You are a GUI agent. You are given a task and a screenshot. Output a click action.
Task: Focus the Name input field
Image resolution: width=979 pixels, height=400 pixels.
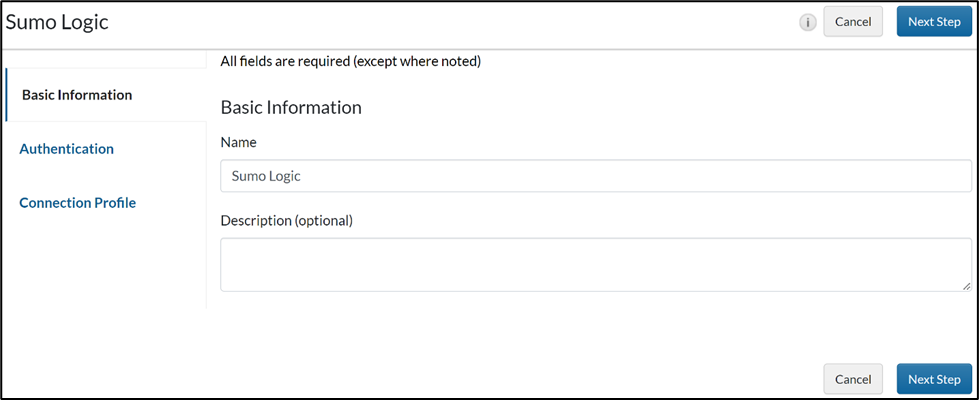pyautogui.click(x=595, y=176)
